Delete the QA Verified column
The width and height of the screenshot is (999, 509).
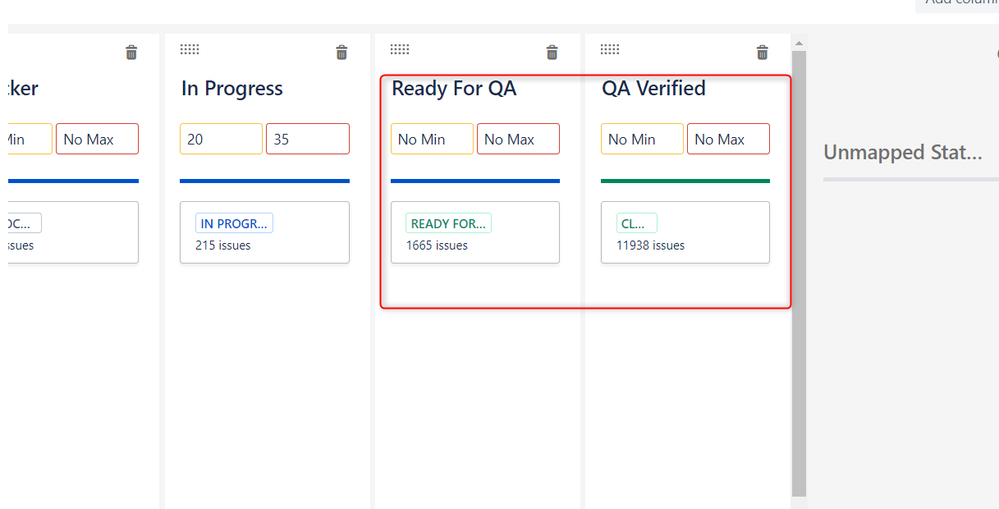pyautogui.click(x=762, y=52)
